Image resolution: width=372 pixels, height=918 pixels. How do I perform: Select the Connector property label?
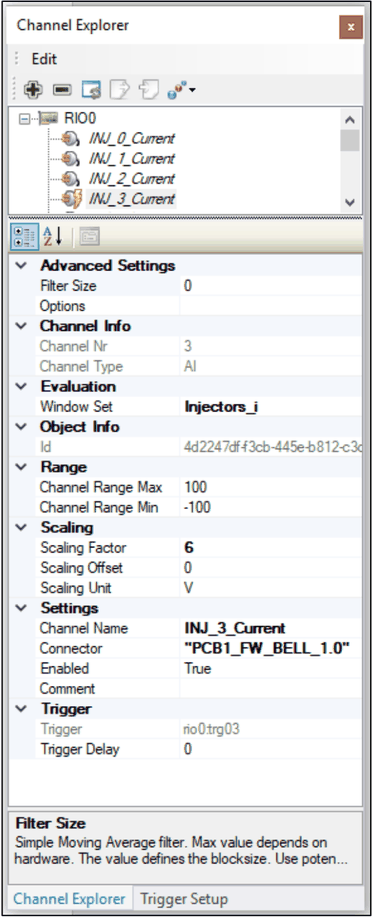tap(71, 649)
